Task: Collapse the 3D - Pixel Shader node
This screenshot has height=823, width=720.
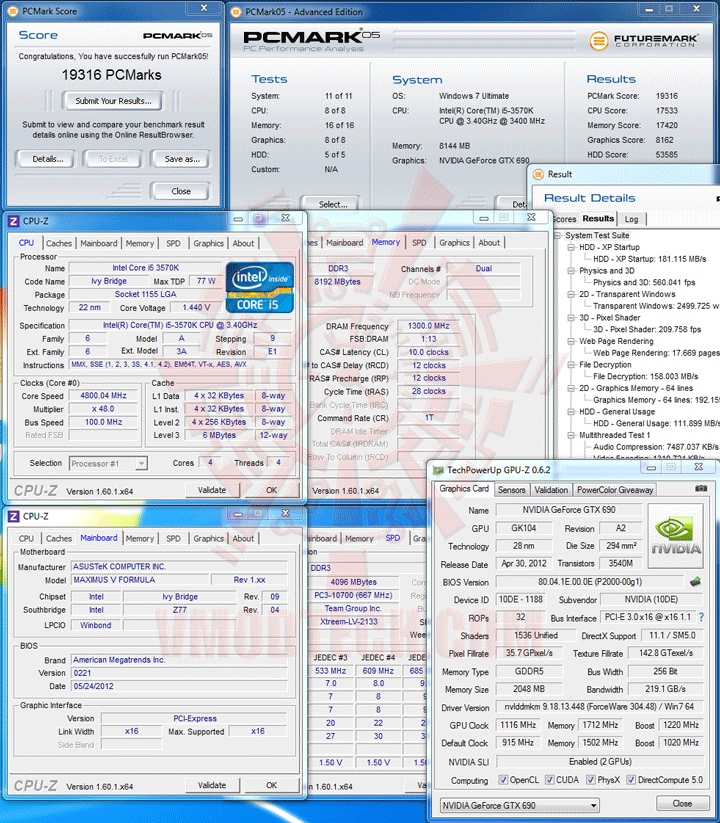Action: [571, 318]
